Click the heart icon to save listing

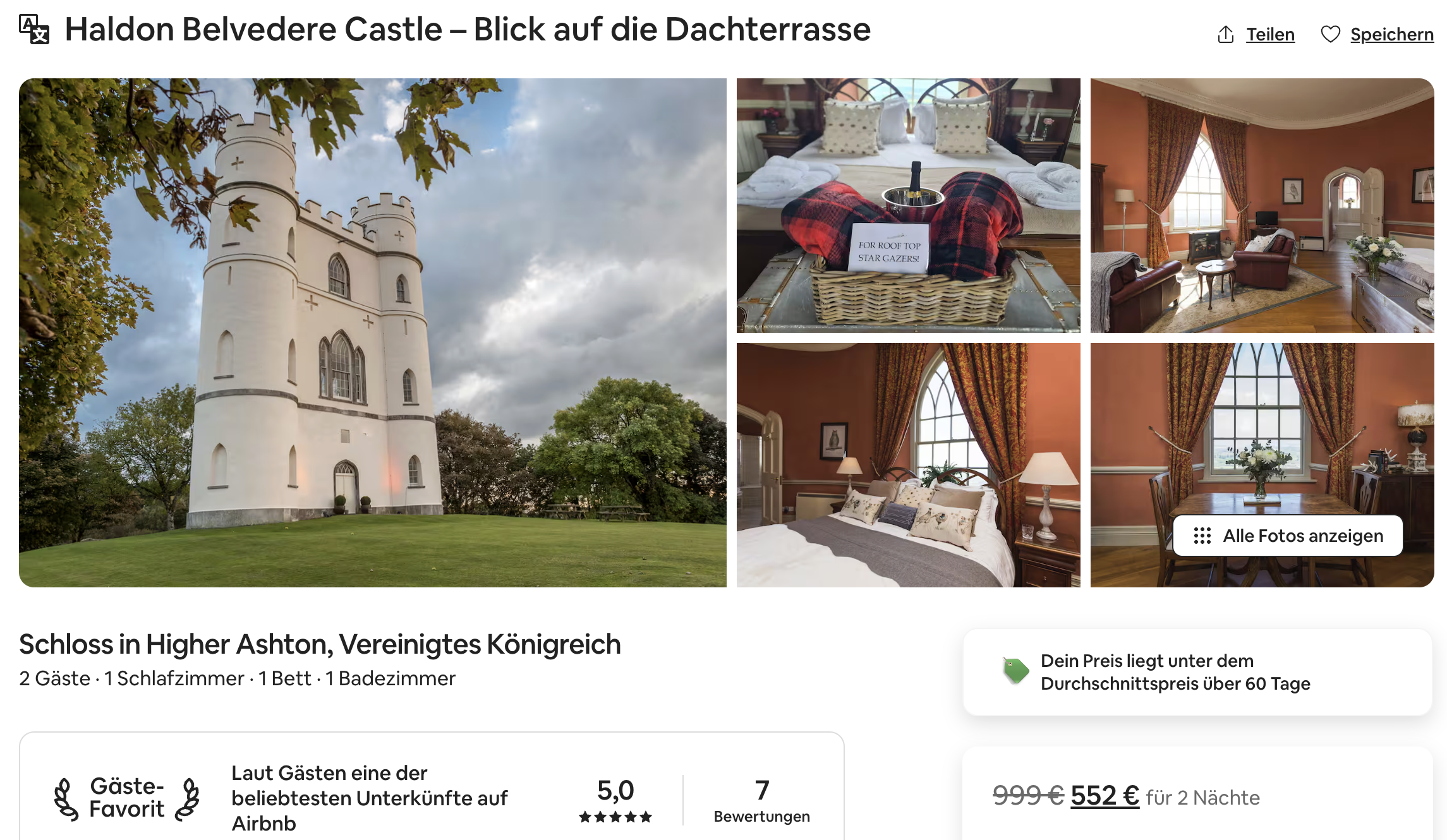coord(1330,34)
